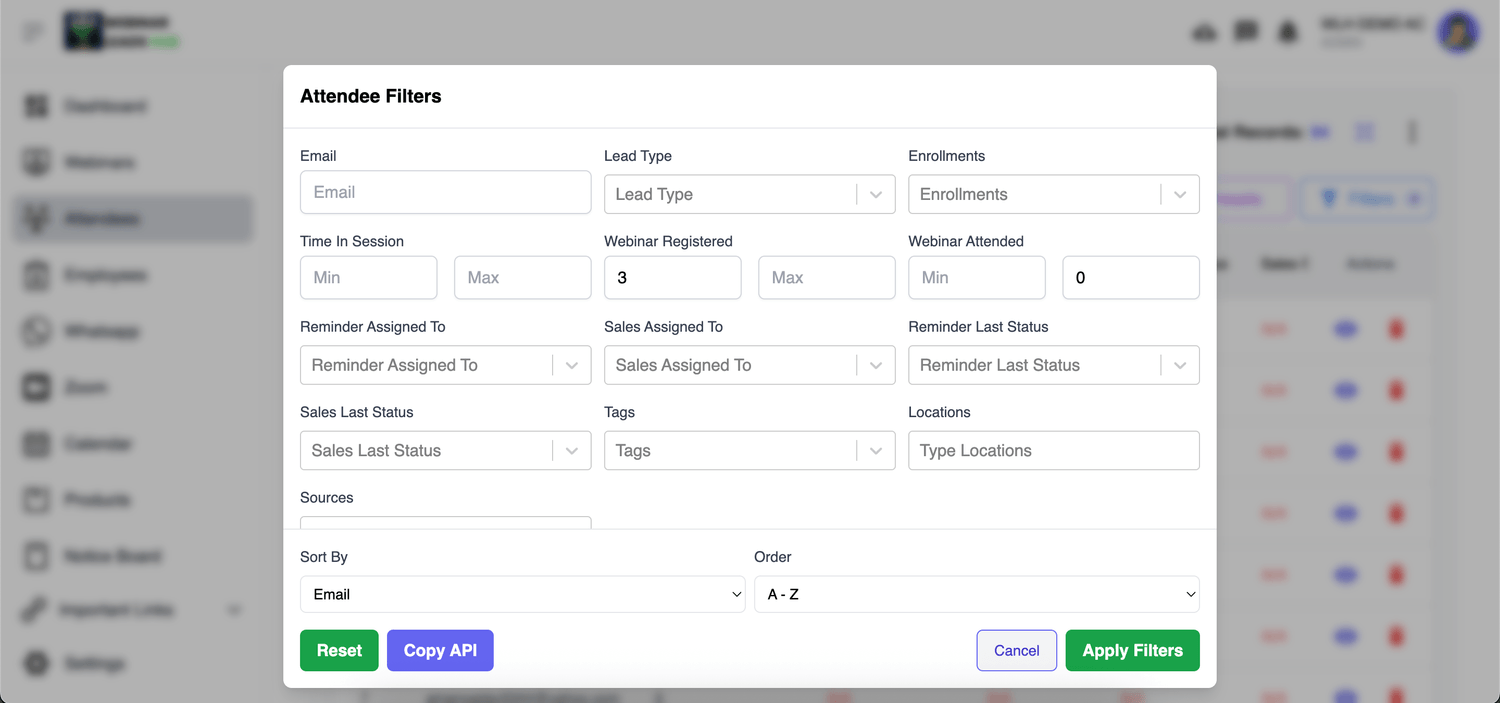The image size is (1500, 703).
Task: Click the Zoom icon in sidebar
Action: [x=37, y=387]
